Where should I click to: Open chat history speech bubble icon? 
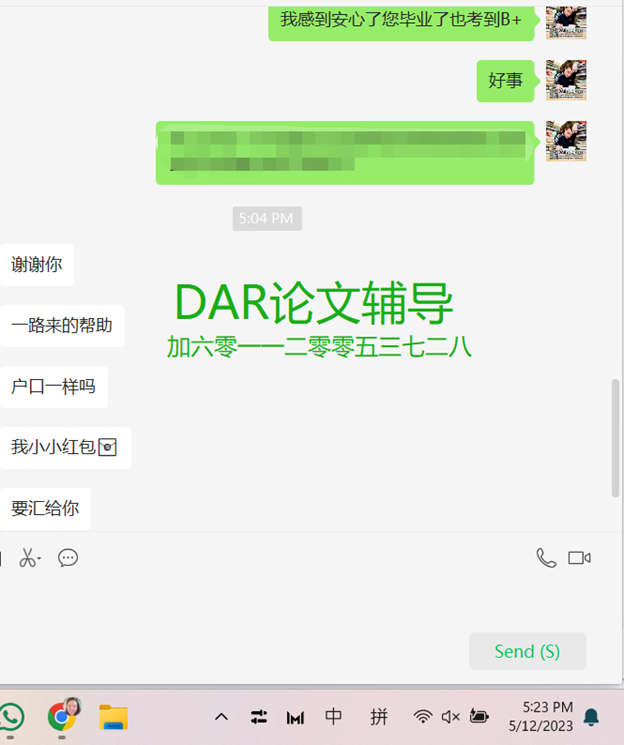point(68,558)
